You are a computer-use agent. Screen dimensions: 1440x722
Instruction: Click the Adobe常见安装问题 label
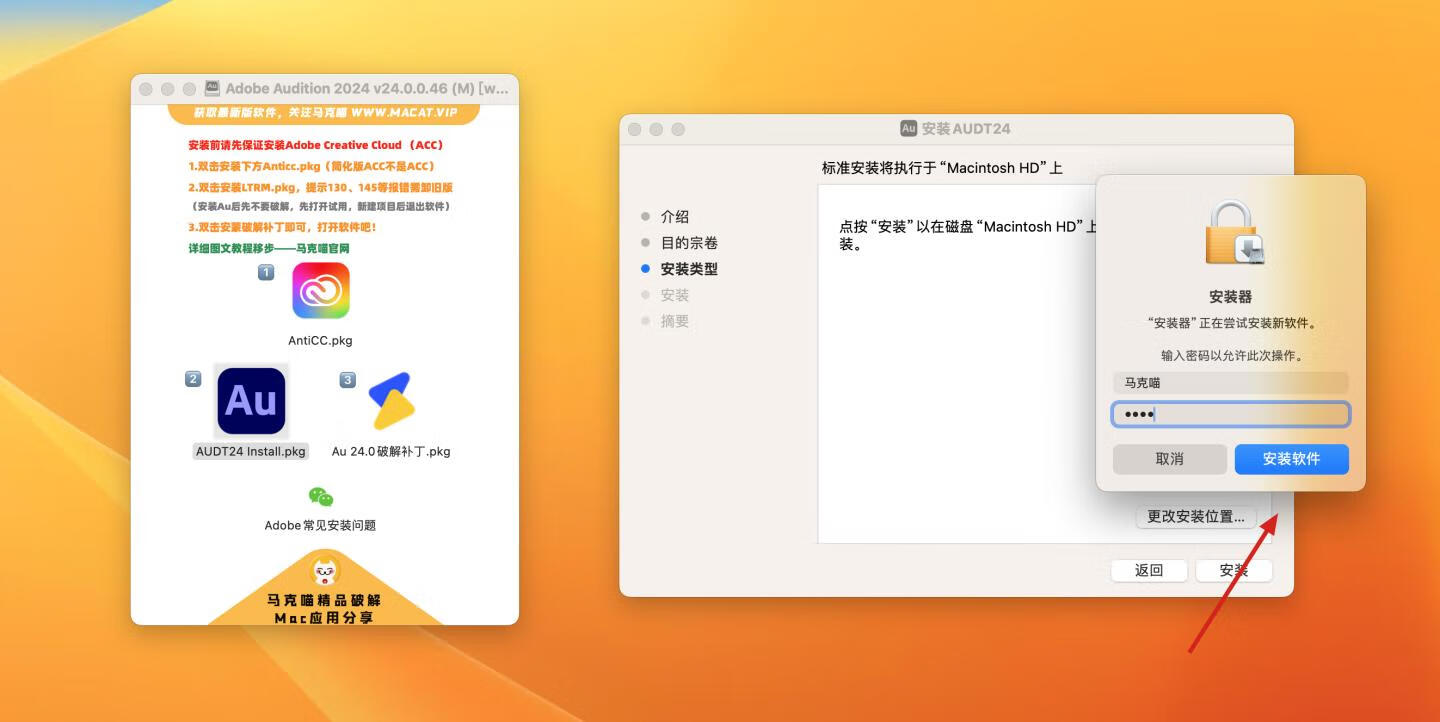tap(320, 525)
